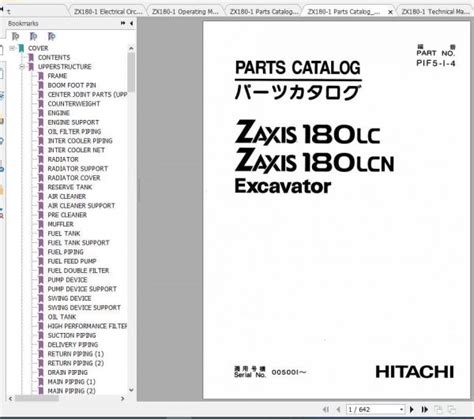
Task: Click the COVER bookmark icon
Action: pyautogui.click(x=22, y=48)
